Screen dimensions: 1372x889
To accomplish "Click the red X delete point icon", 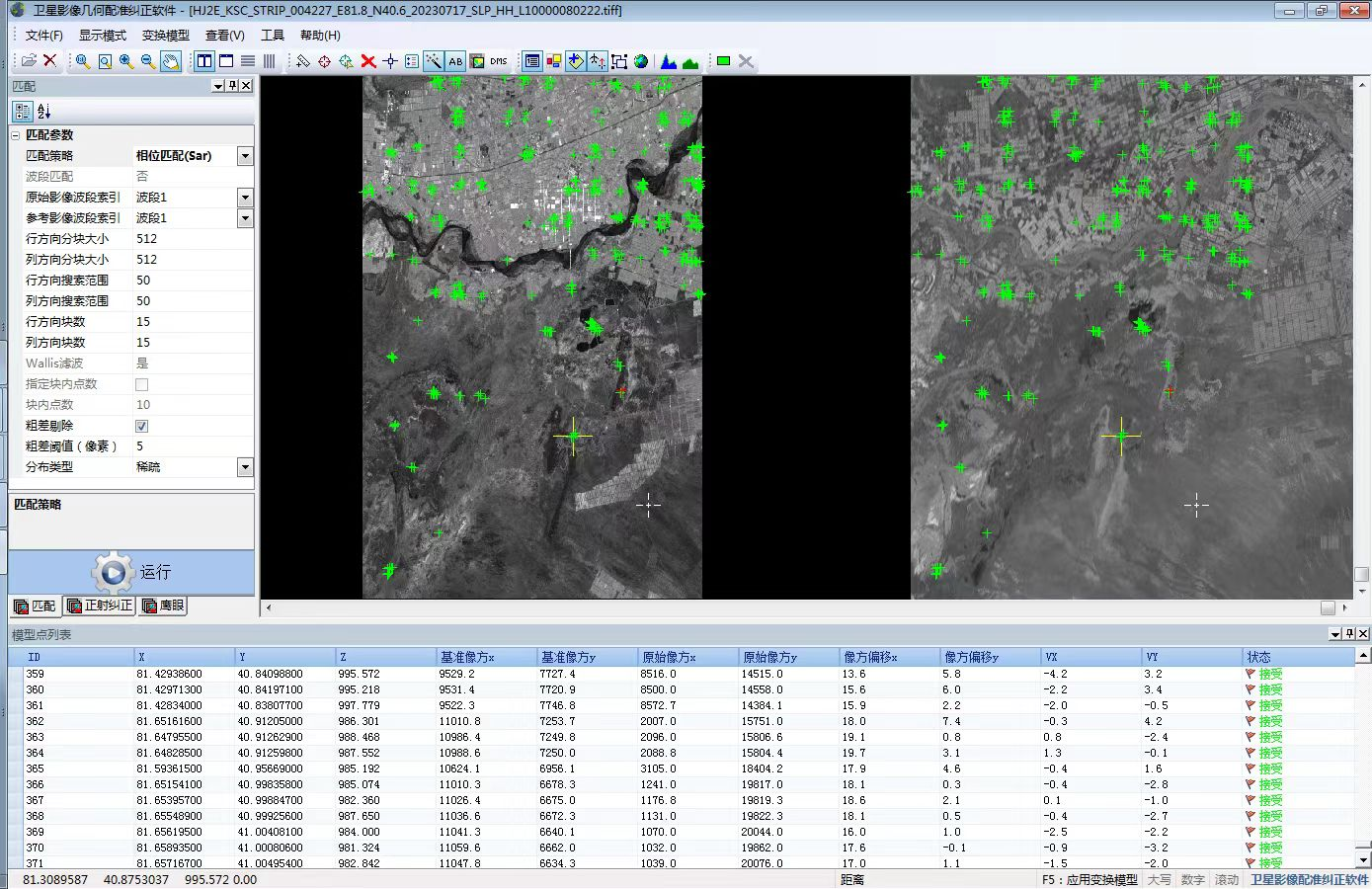I will click(x=368, y=61).
